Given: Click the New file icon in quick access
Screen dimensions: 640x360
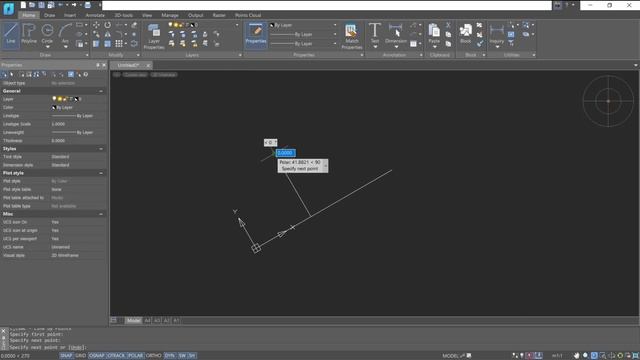Looking at the screenshot, I should pos(23,5).
